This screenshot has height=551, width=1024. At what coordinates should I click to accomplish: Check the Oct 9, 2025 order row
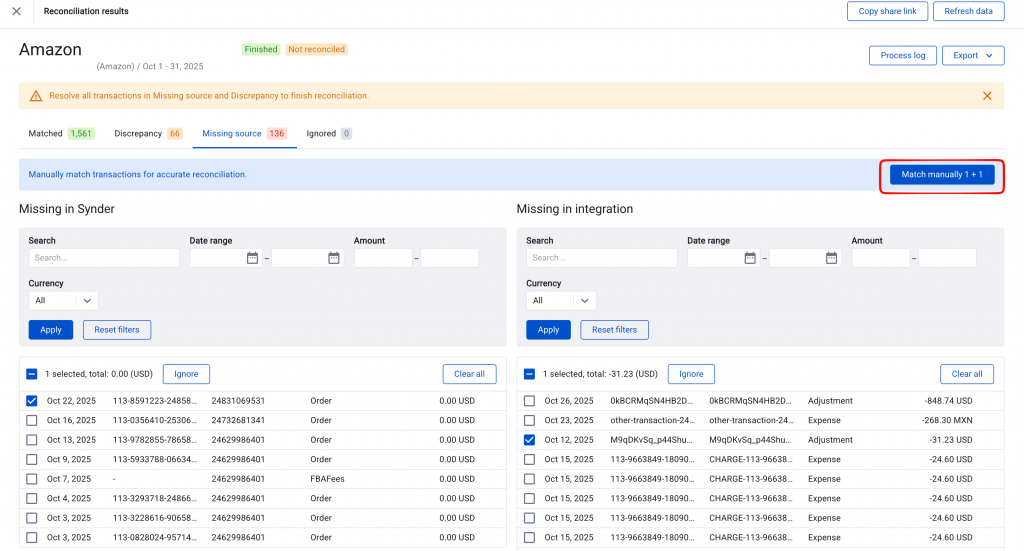click(x=31, y=460)
